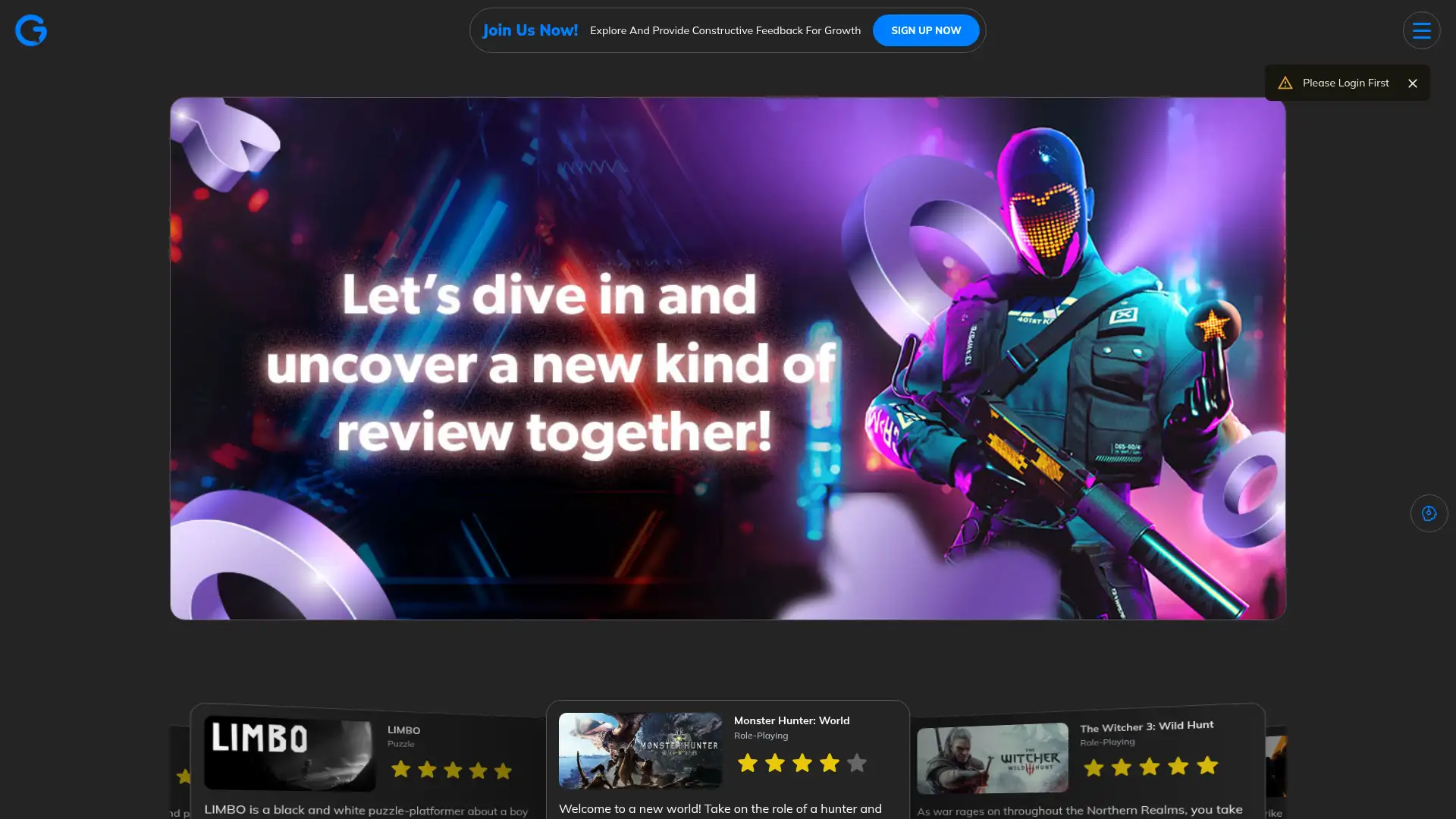Click the third star of Monster Hunter: World
Screen dimensions: 1456x819
[x=802, y=763]
